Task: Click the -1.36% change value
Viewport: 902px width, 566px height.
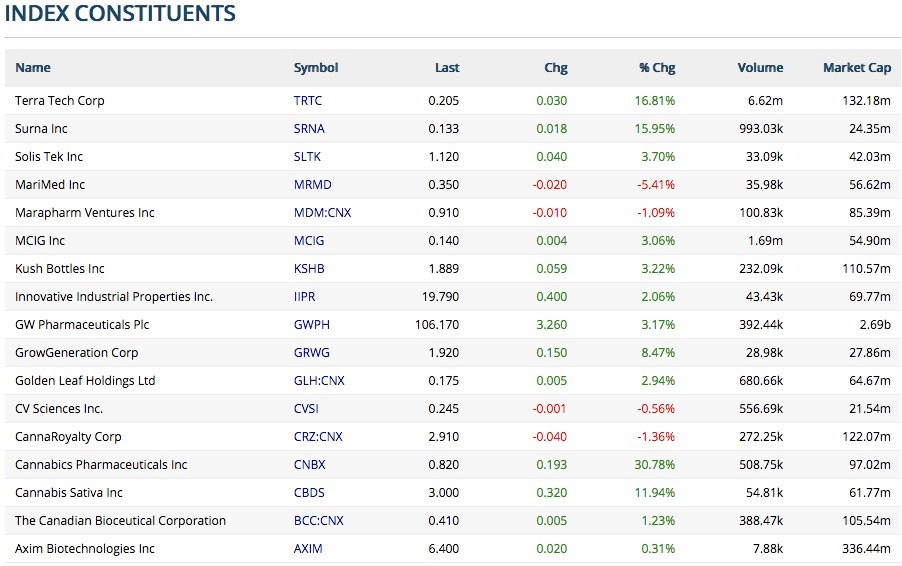Action: click(656, 437)
